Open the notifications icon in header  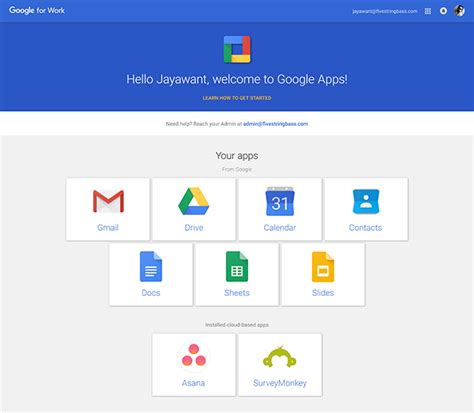click(443, 11)
